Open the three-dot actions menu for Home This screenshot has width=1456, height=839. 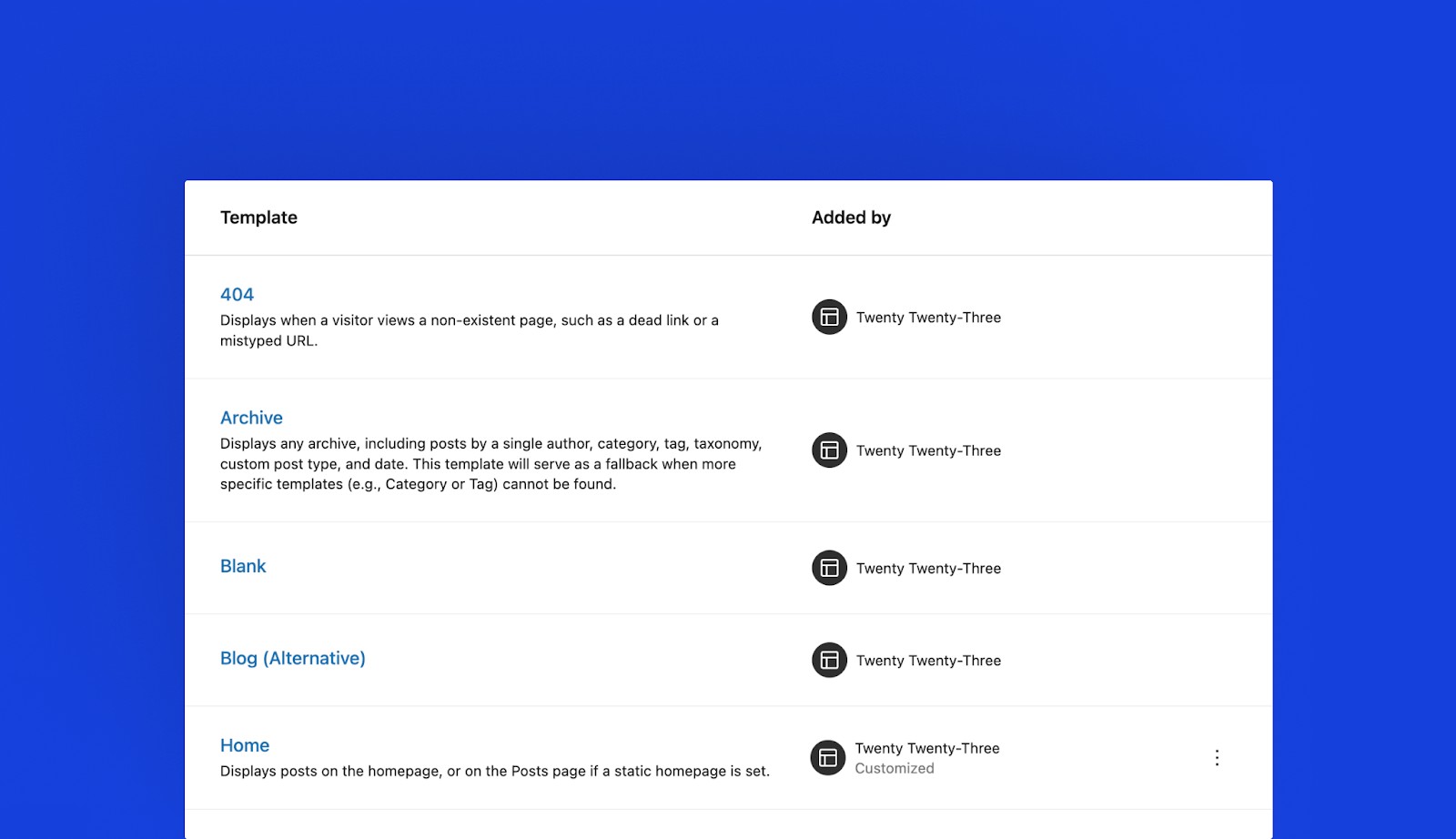(1217, 758)
